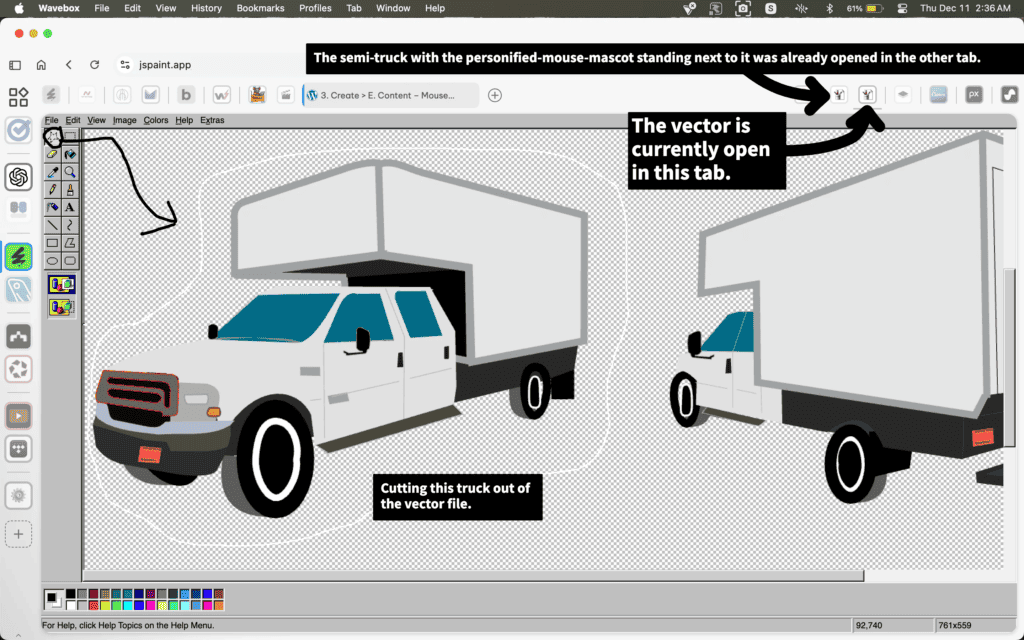Viewport: 1024px width, 640px height.
Task: Enable the opaque selection mode option
Action: point(61,285)
